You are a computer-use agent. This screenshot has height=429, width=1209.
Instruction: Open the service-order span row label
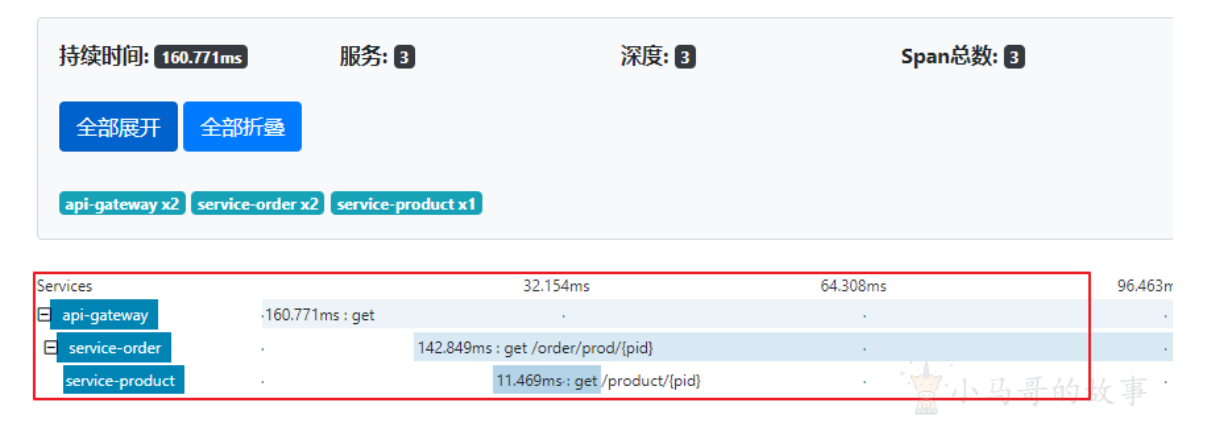tap(113, 348)
